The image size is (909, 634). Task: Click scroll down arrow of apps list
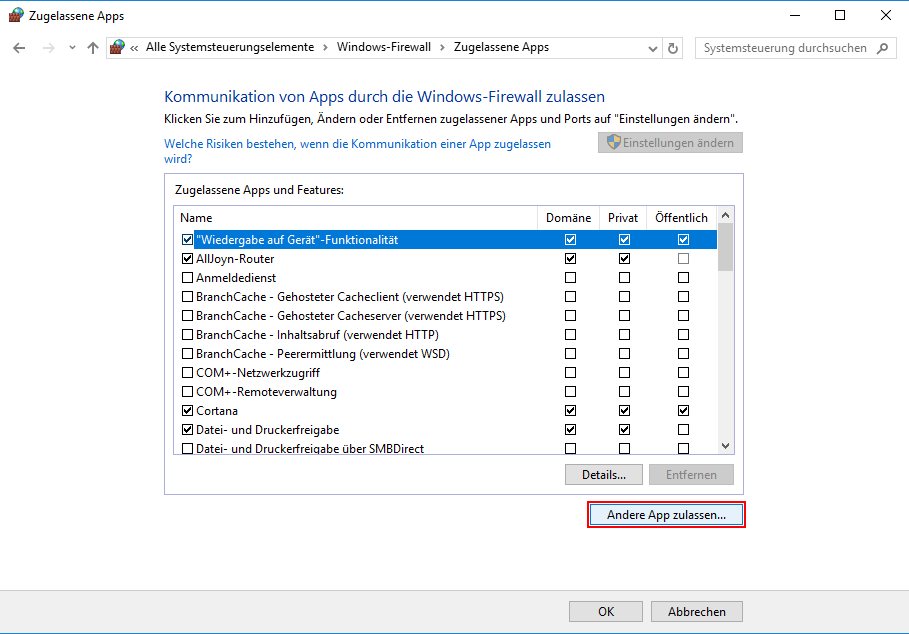coord(725,446)
